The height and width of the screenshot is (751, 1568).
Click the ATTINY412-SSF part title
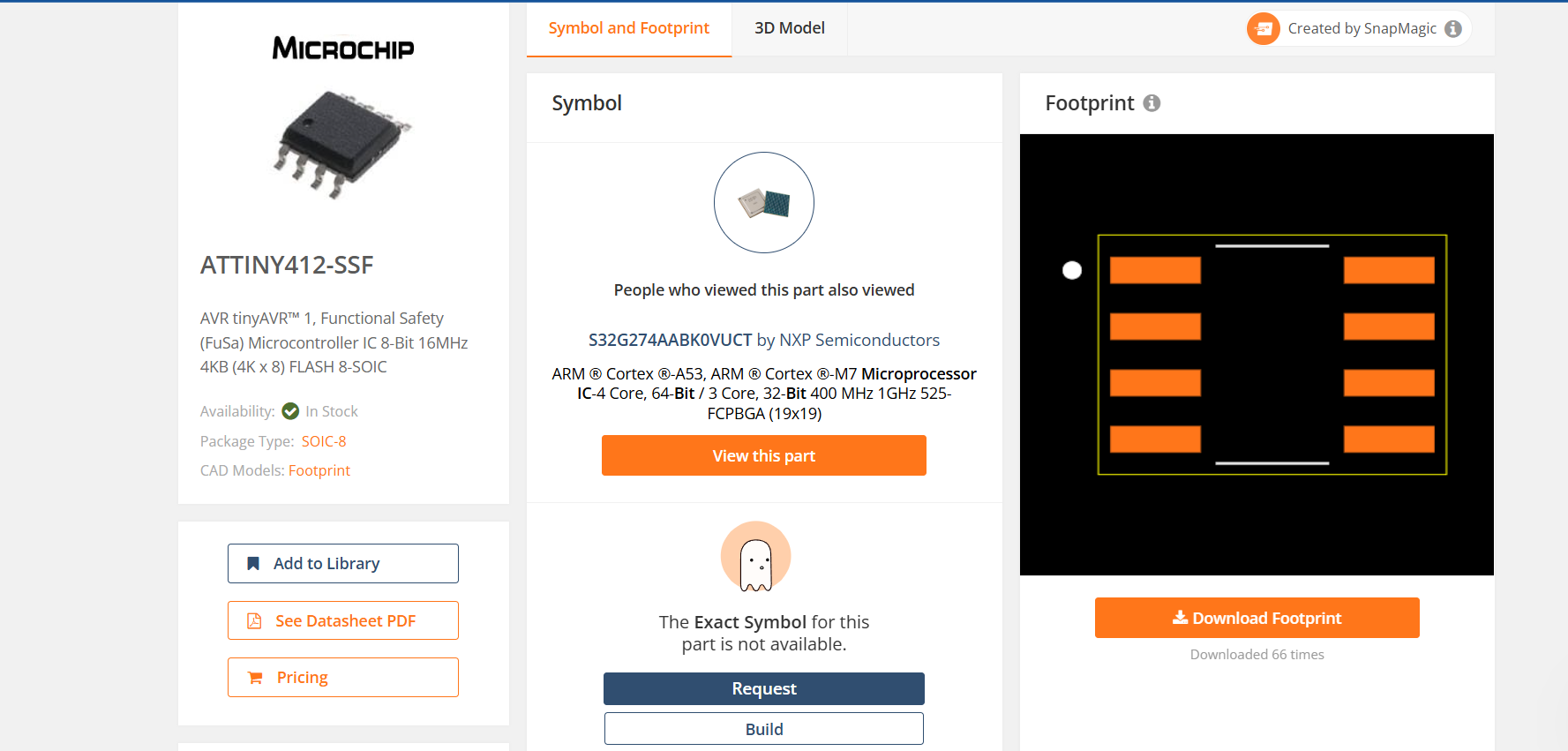(x=287, y=265)
